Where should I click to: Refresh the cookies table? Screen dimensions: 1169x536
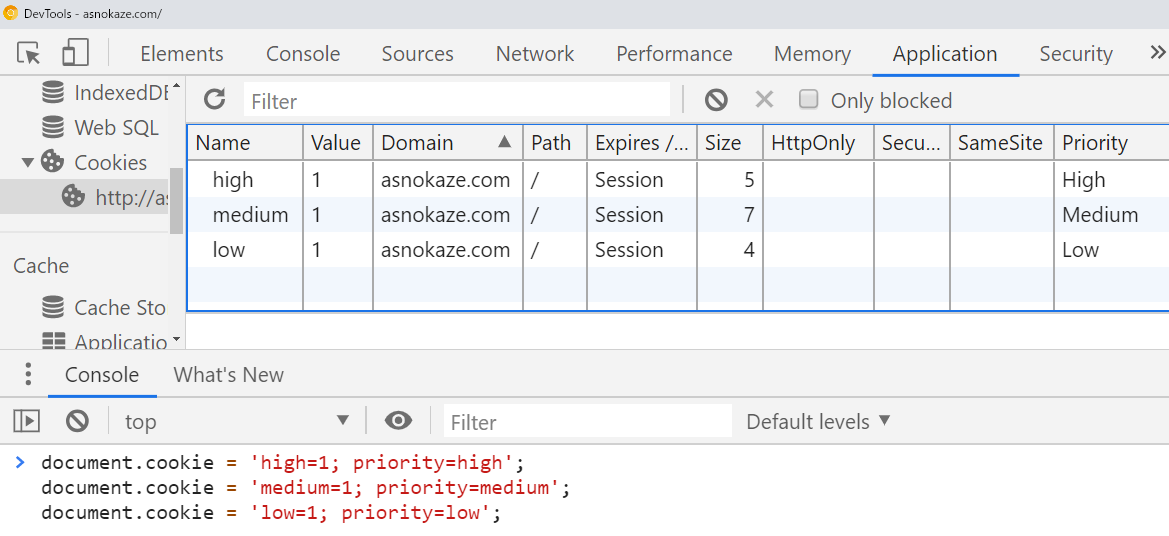tap(214, 99)
